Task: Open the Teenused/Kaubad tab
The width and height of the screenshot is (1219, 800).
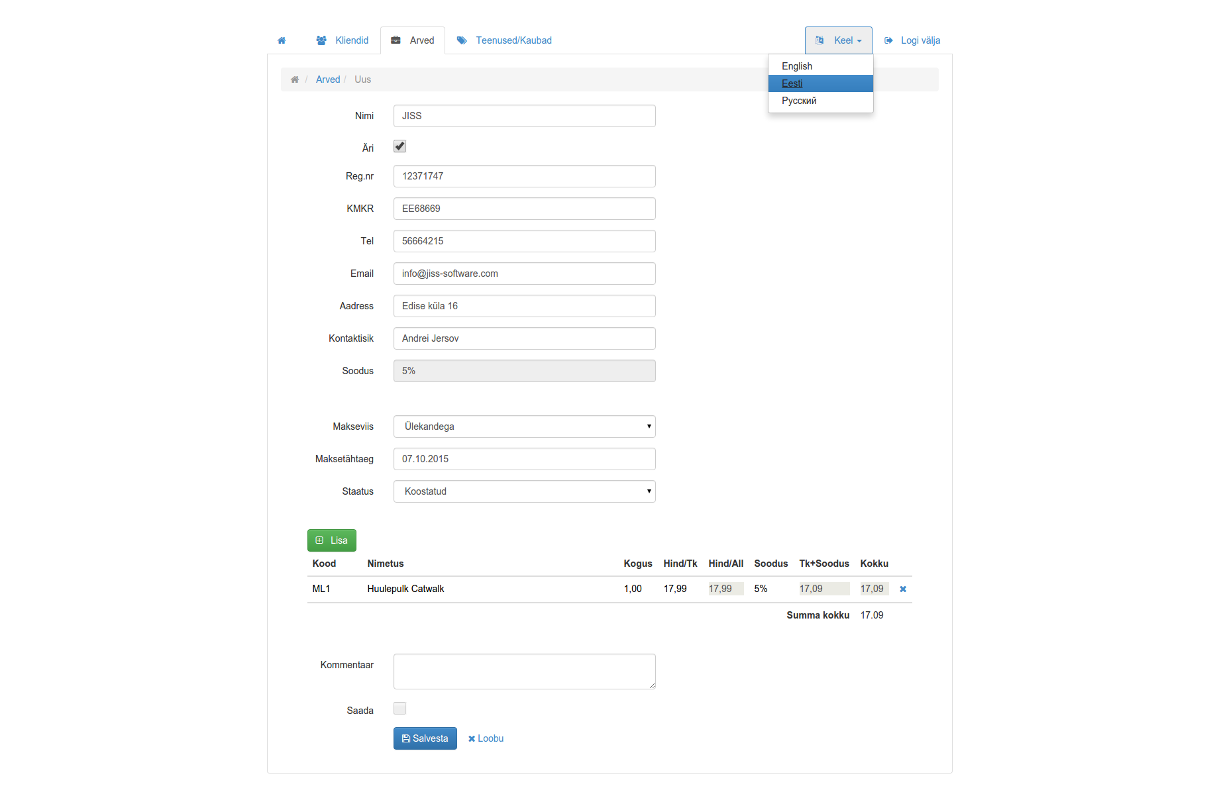Action: 504,41
